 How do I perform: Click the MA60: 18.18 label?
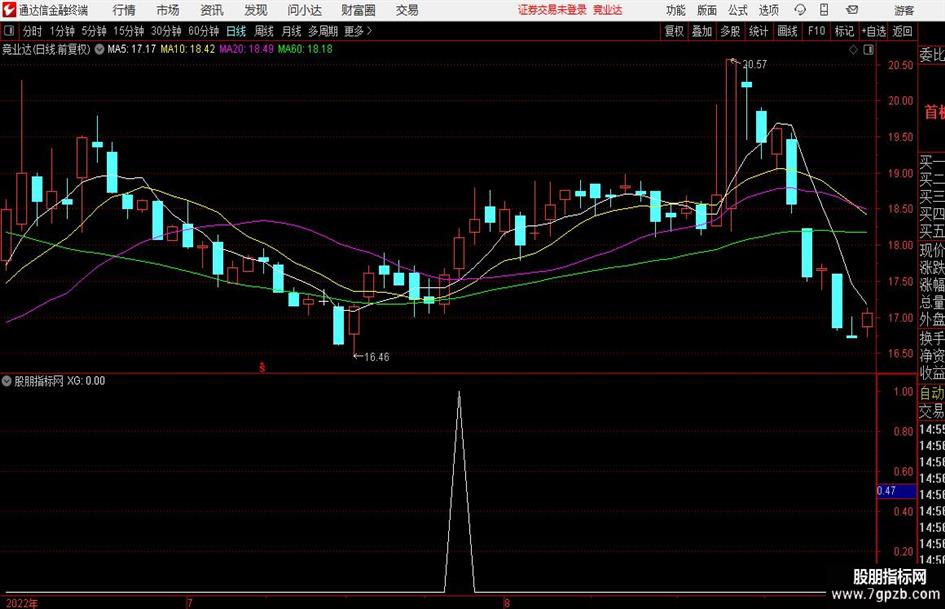coord(305,49)
